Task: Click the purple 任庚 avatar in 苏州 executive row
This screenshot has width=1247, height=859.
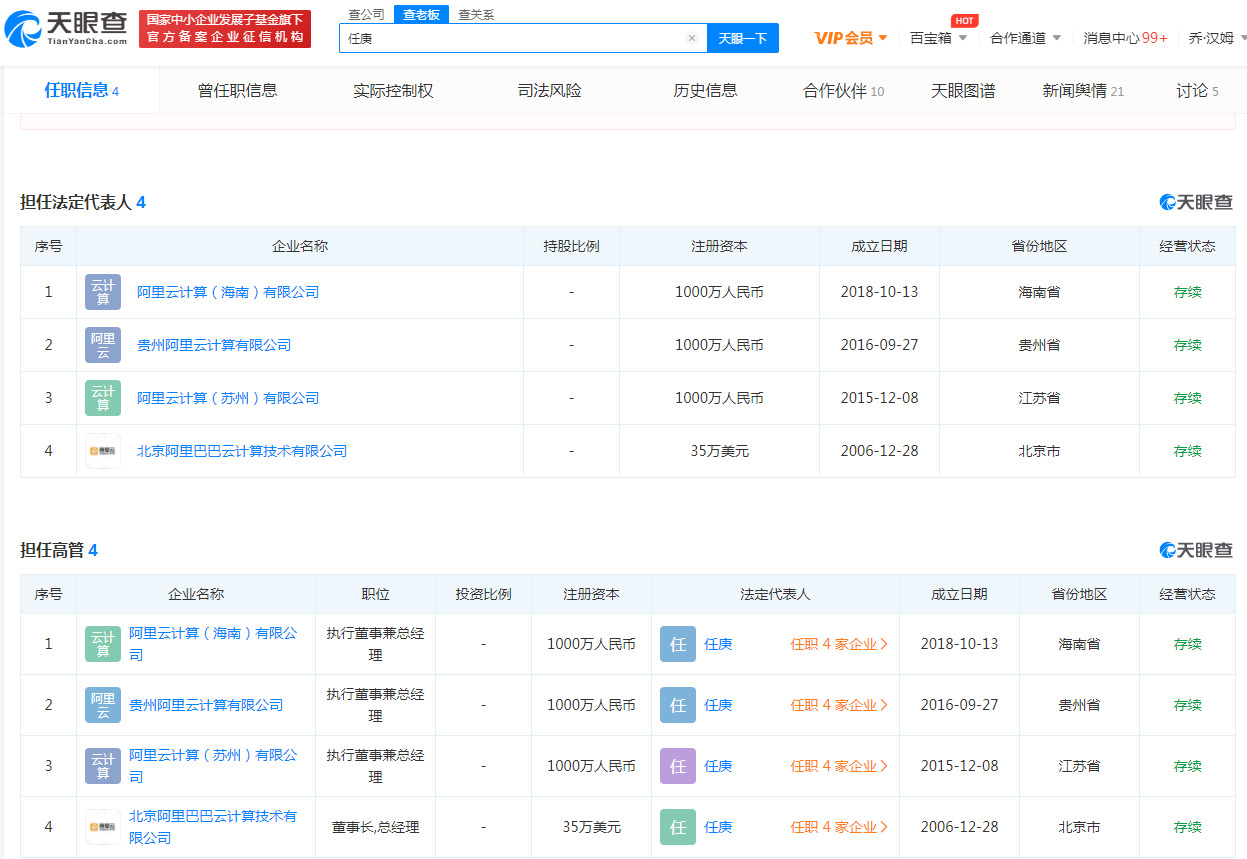Action: click(678, 766)
